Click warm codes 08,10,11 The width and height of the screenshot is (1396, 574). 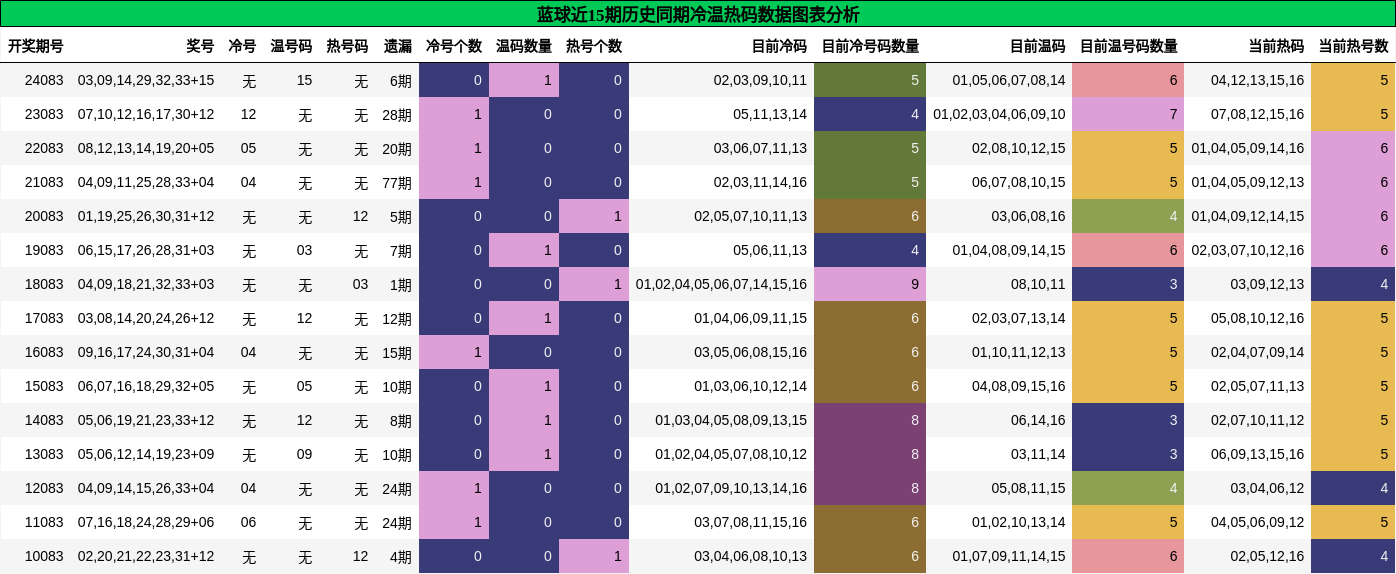[x=1038, y=284]
